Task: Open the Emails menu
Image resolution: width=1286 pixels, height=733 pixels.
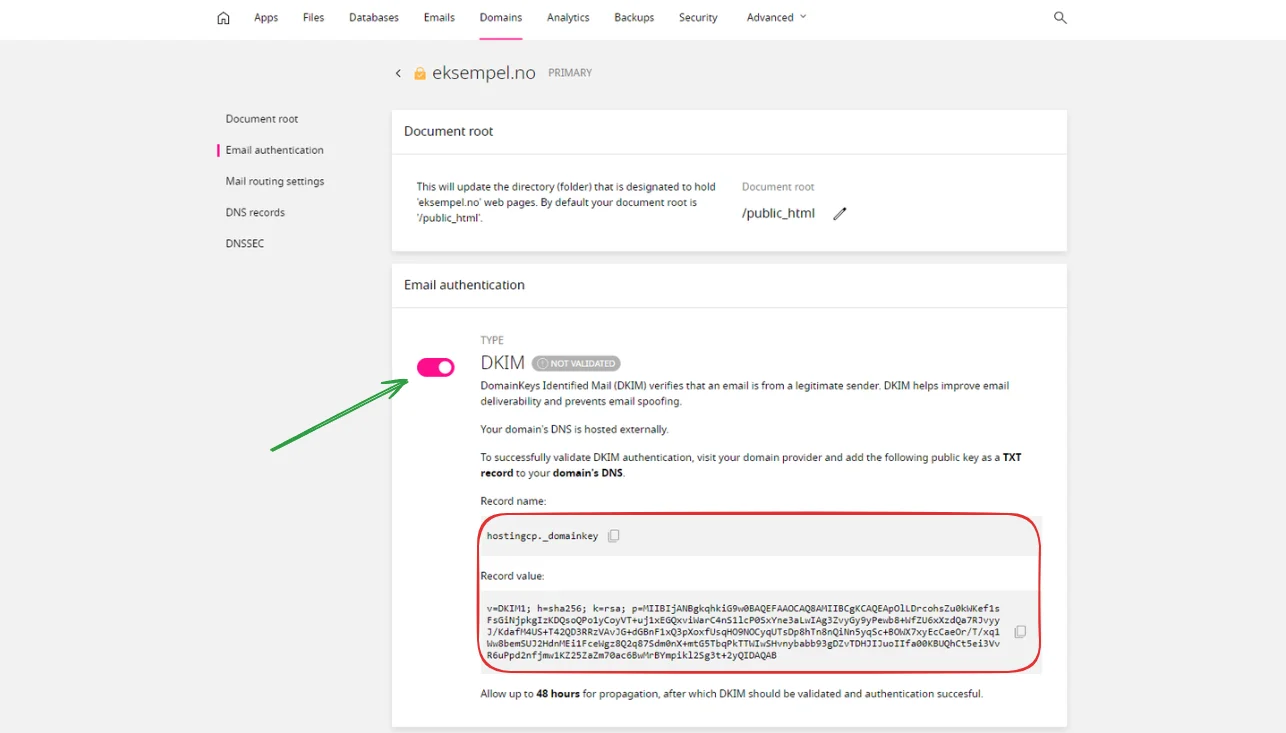Action: coord(439,18)
